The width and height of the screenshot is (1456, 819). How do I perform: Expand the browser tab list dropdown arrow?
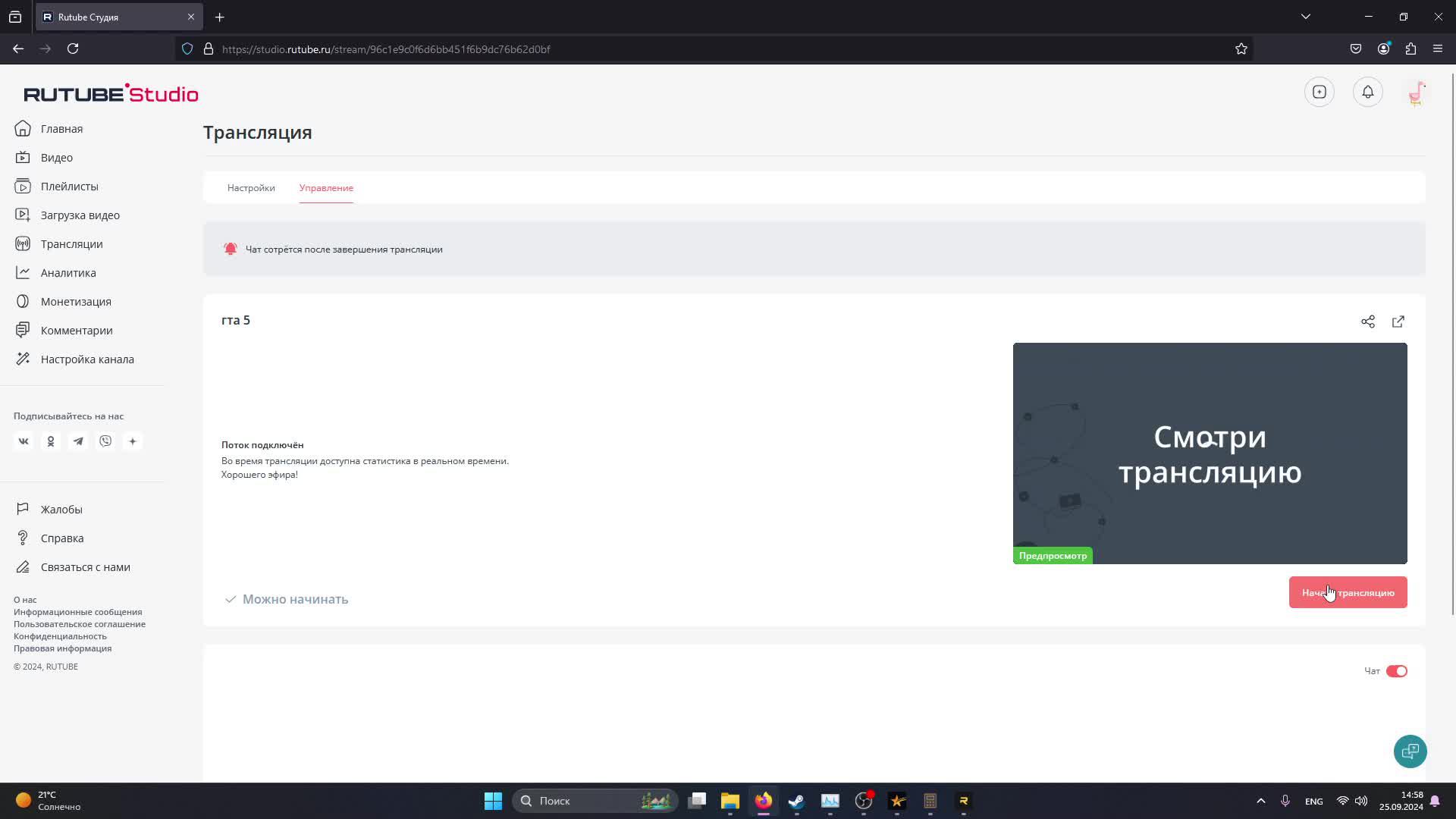[x=1305, y=17]
